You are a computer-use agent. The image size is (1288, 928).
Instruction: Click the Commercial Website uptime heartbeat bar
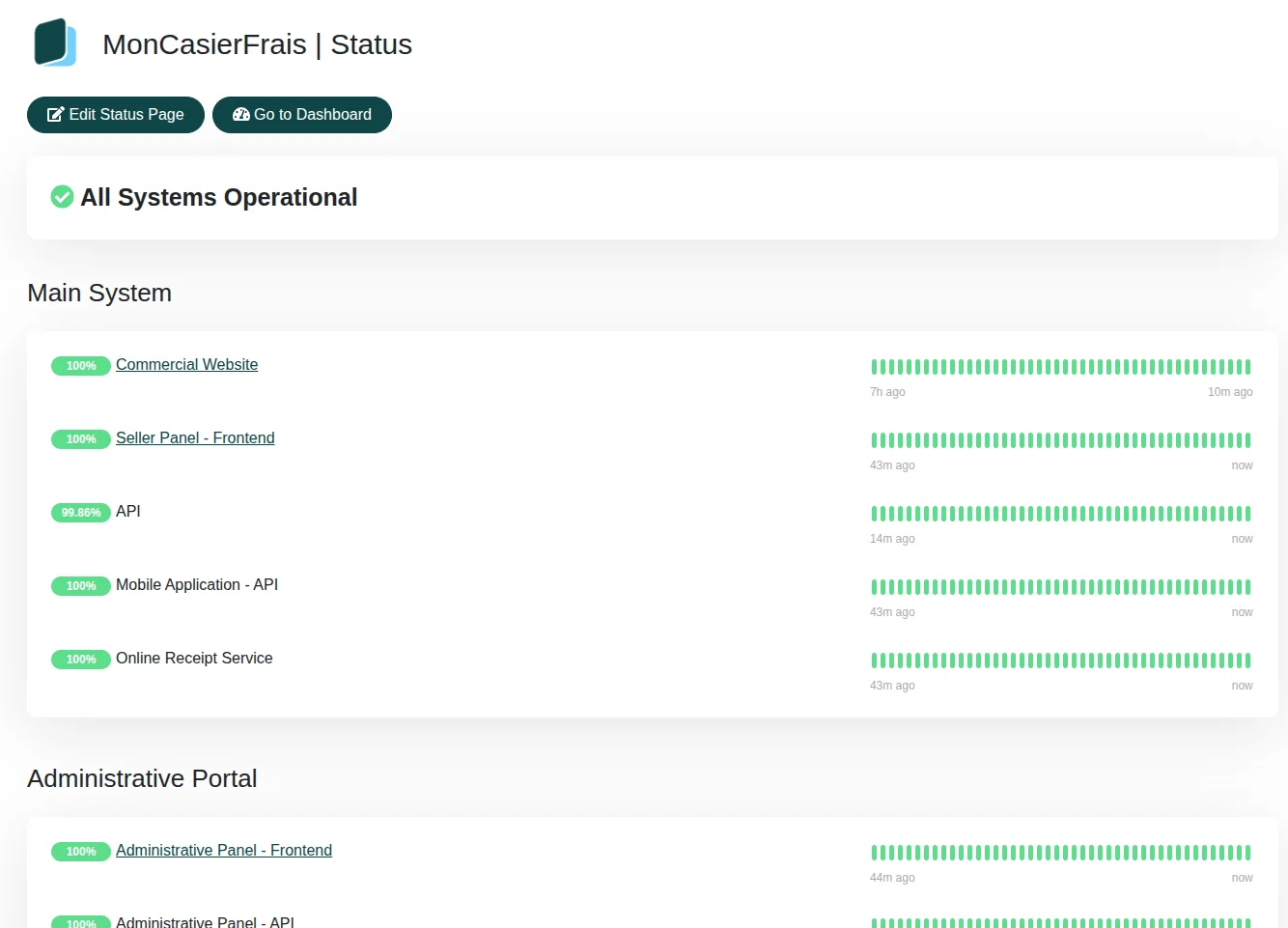pyautogui.click(x=1061, y=367)
